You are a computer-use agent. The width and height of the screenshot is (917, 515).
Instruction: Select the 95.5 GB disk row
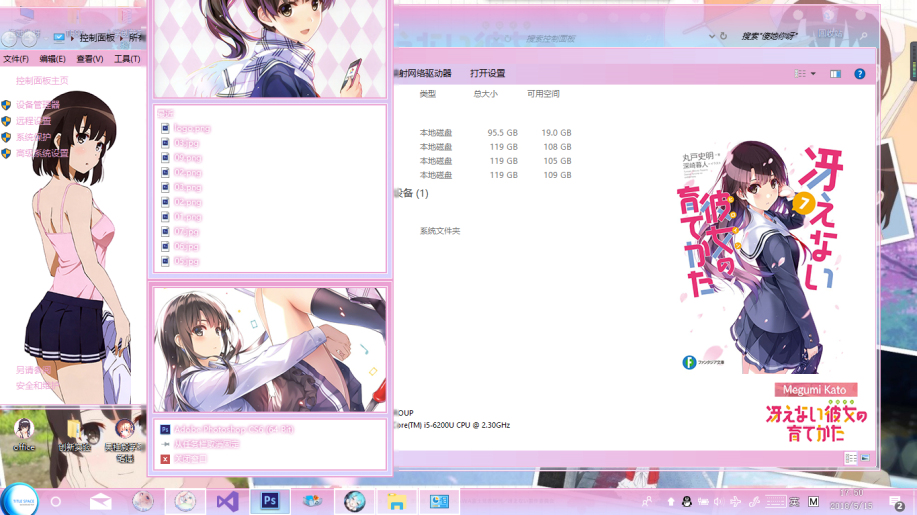coord(495,133)
